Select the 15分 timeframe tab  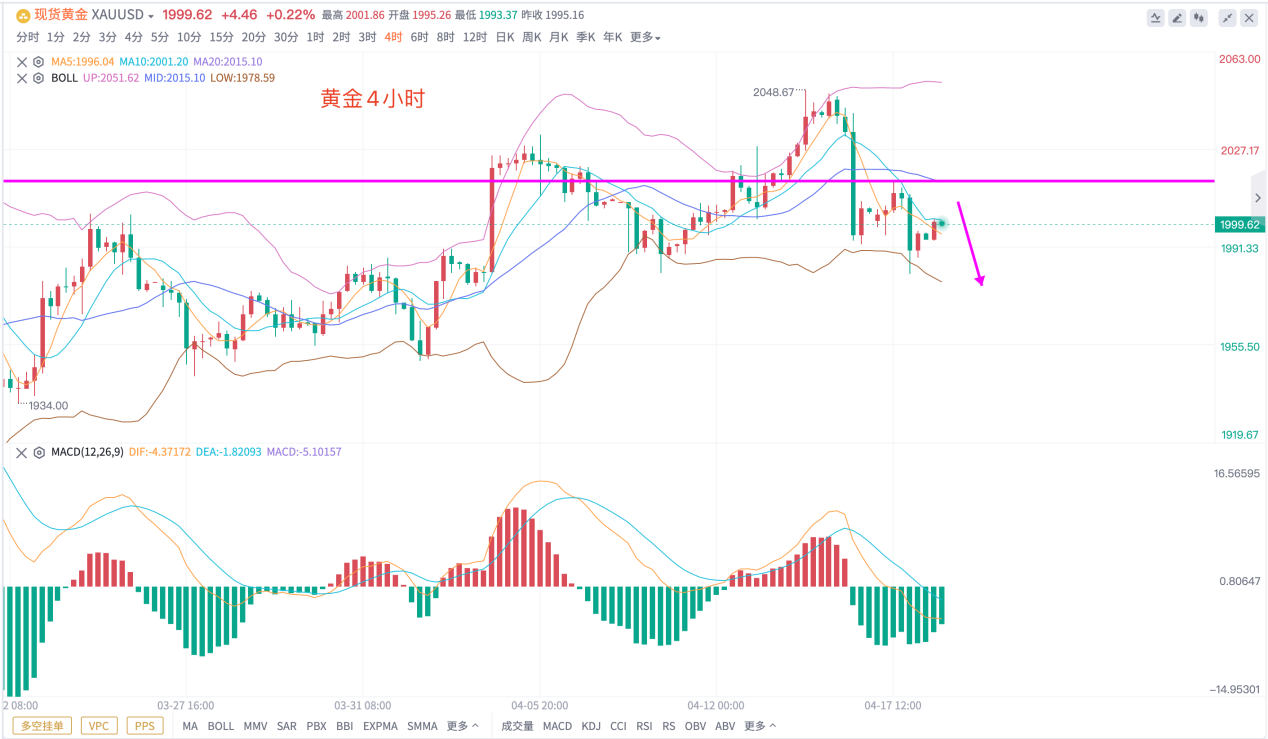pyautogui.click(x=221, y=37)
